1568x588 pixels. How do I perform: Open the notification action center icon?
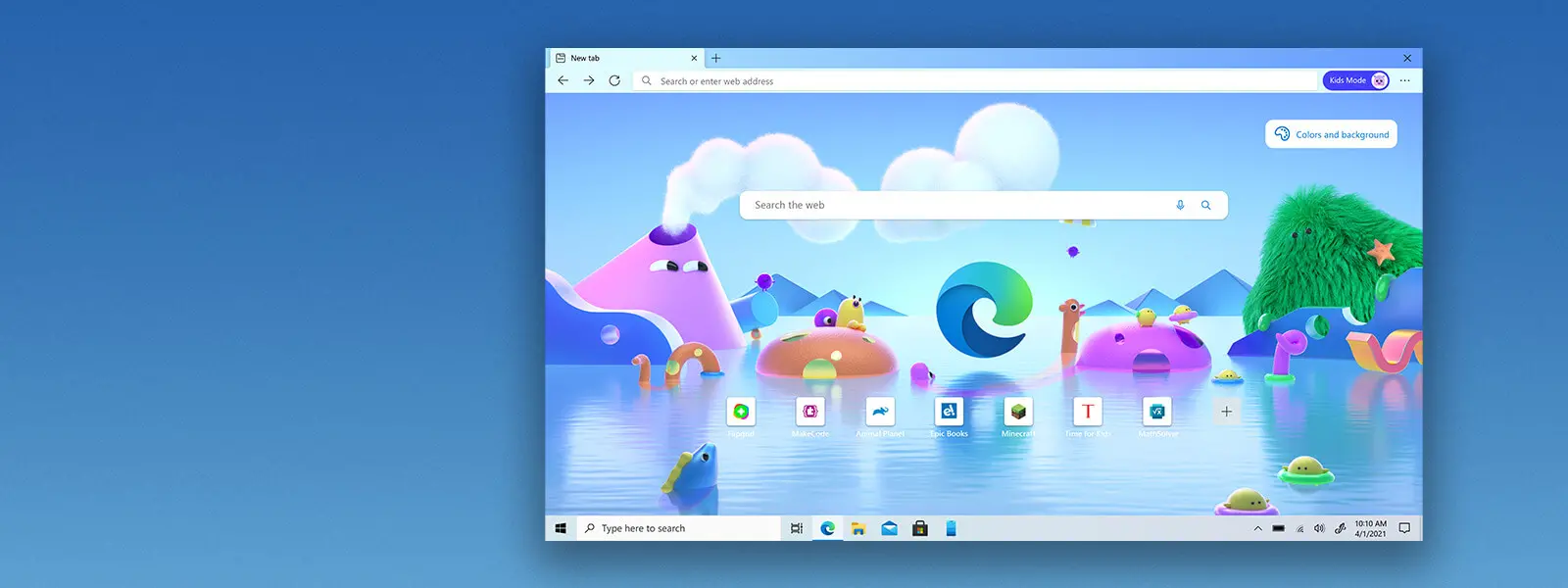coord(1404,528)
